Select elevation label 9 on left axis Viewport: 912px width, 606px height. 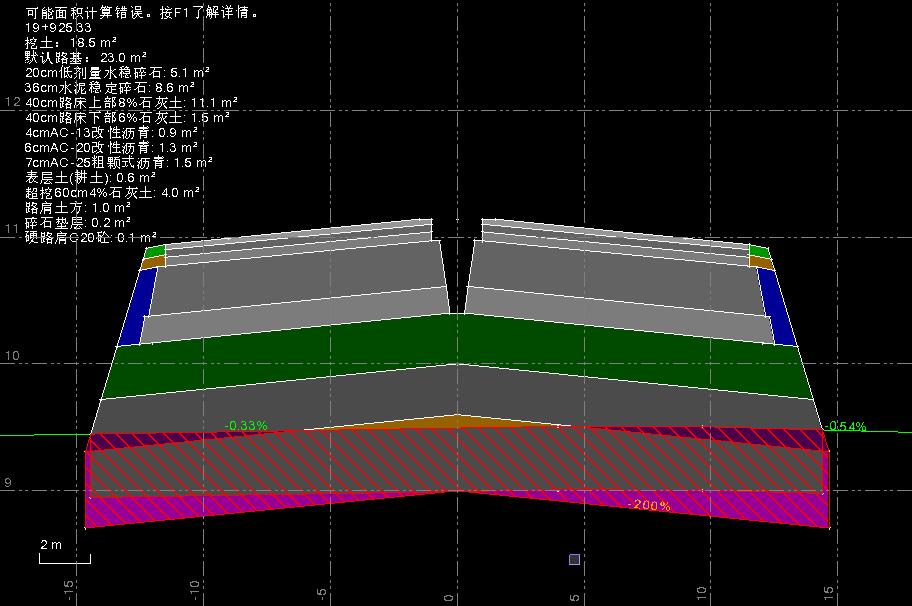[x=8, y=482]
